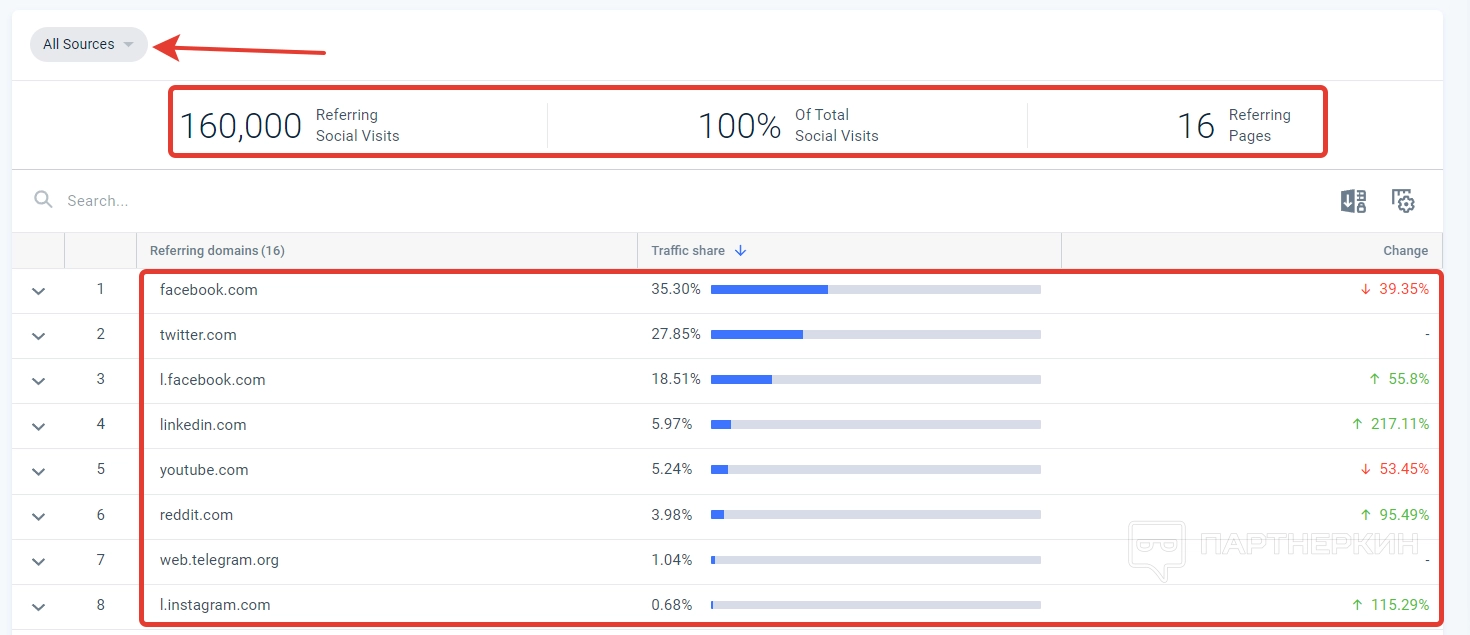Open the All Sources dropdown

point(88,45)
